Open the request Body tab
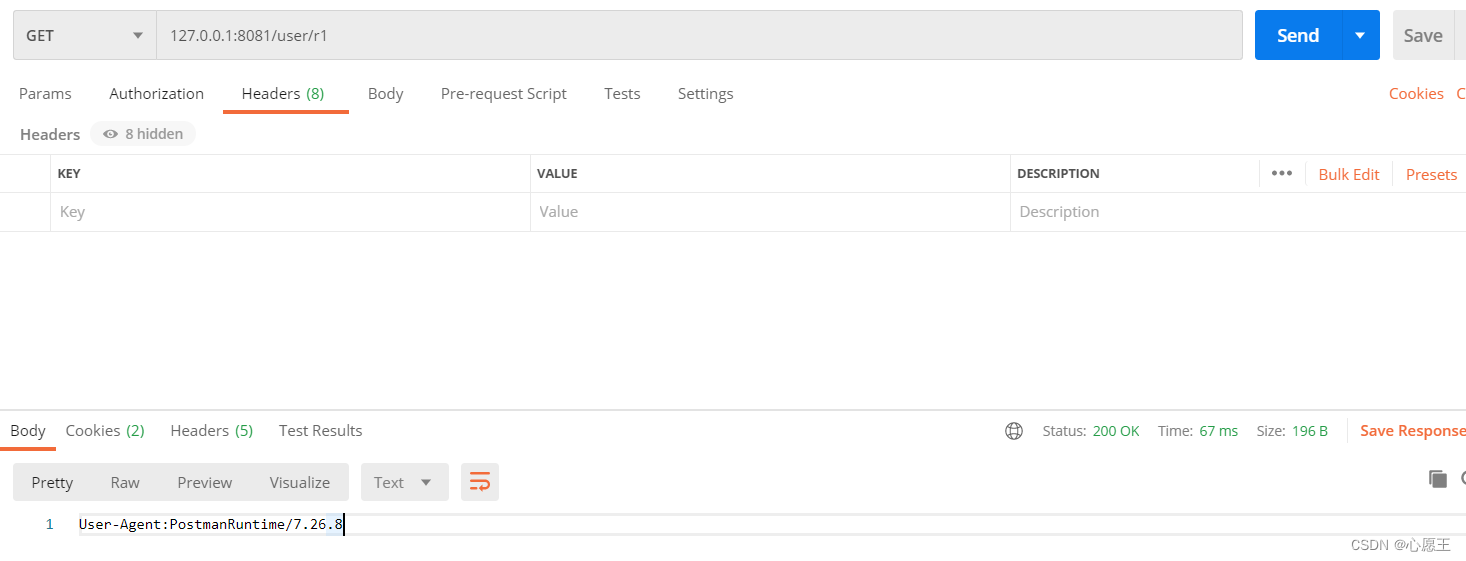Image resolution: width=1466 pixels, height=561 pixels. pyautogui.click(x=385, y=93)
